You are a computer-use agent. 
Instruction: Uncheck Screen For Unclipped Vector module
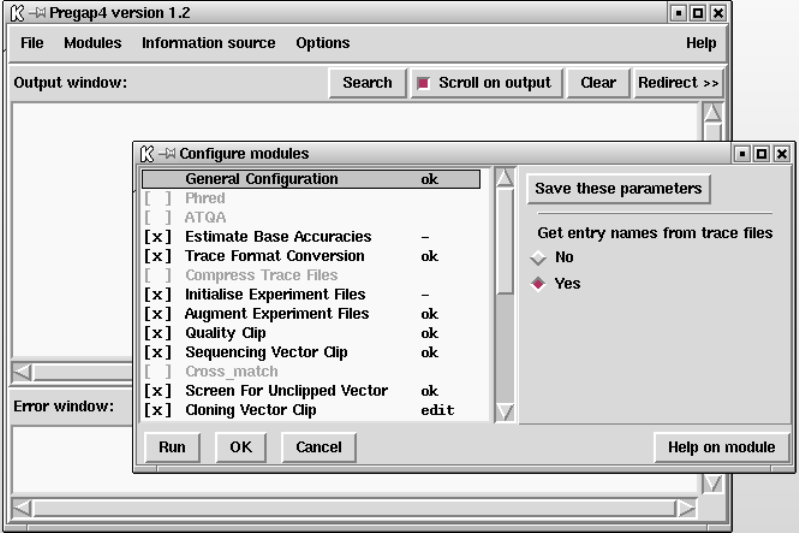[157, 391]
